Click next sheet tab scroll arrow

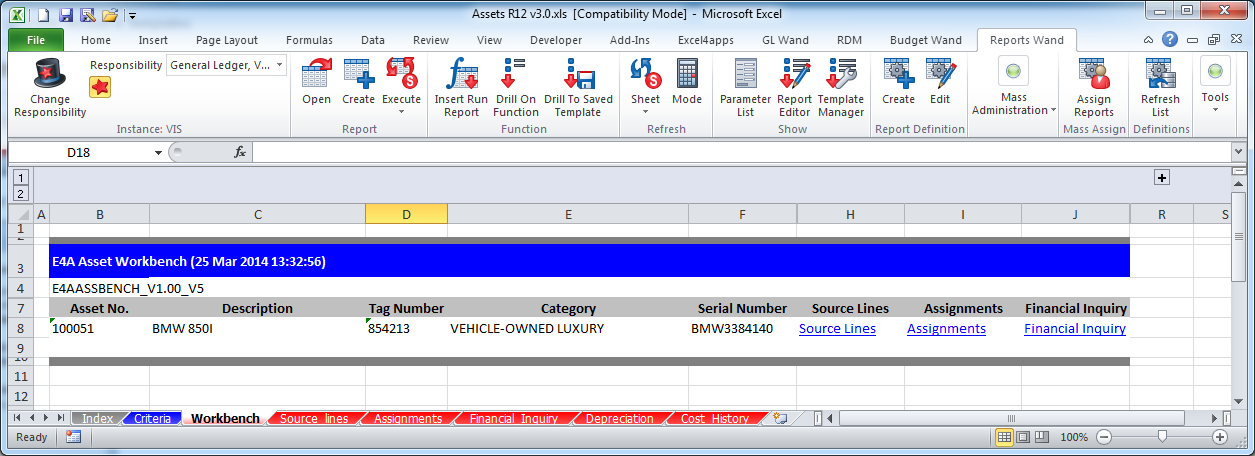coord(46,418)
